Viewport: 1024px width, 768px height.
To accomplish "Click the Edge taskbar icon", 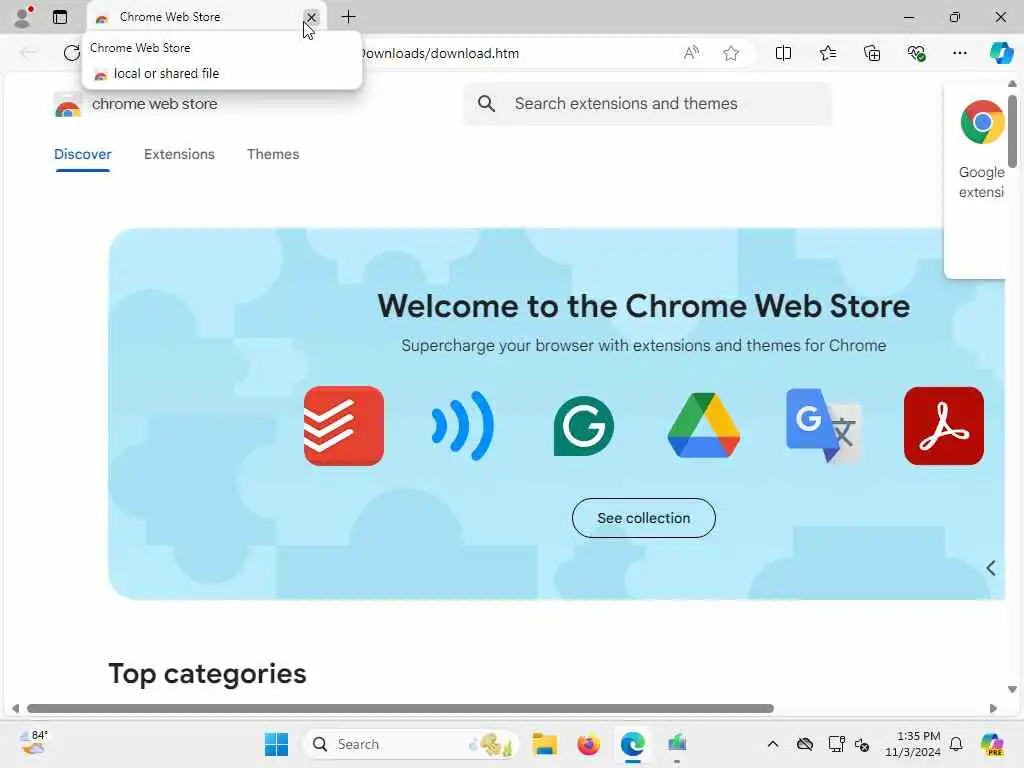I will pyautogui.click(x=633, y=744).
